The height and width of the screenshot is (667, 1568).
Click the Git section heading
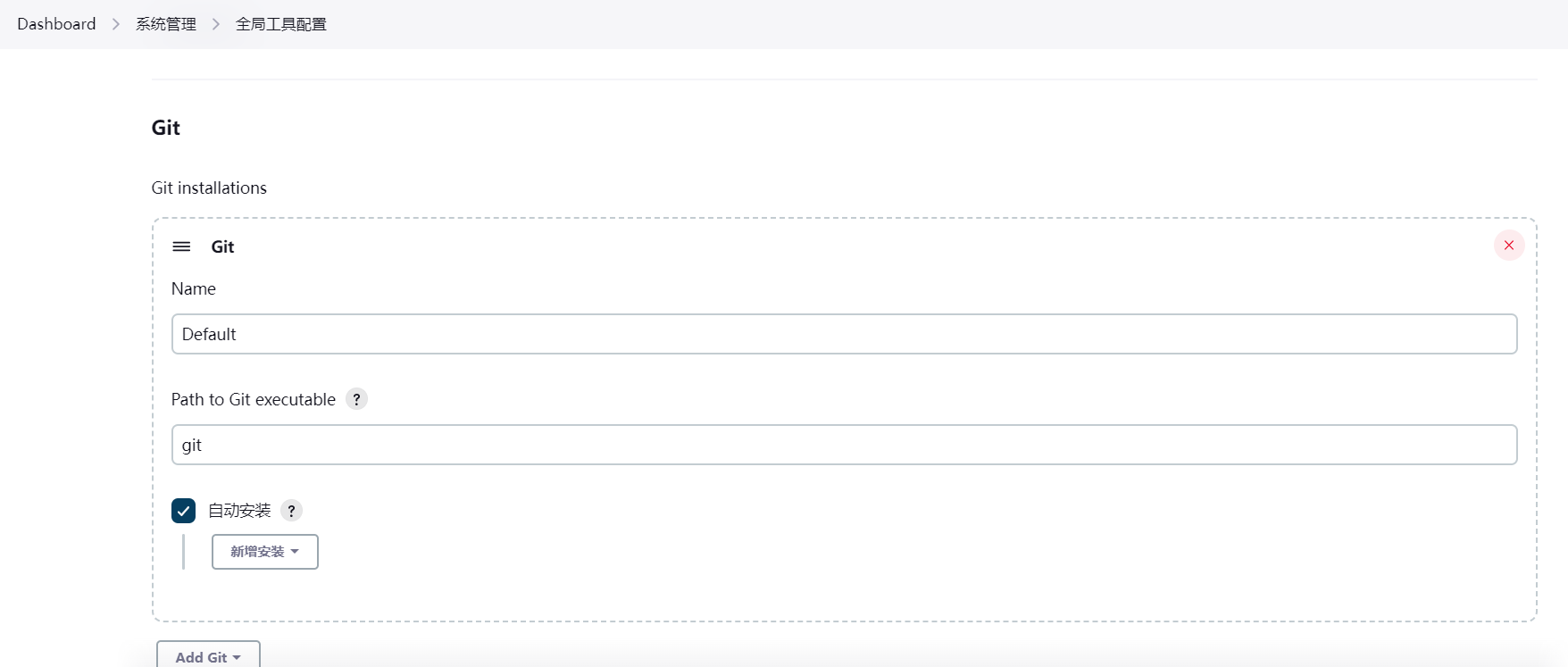166,128
